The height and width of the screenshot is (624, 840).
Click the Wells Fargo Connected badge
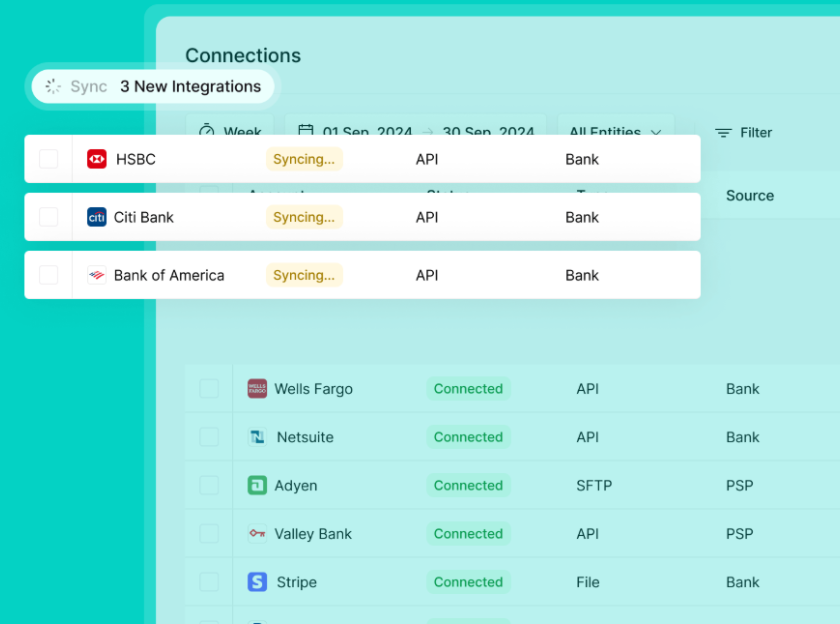pos(468,389)
